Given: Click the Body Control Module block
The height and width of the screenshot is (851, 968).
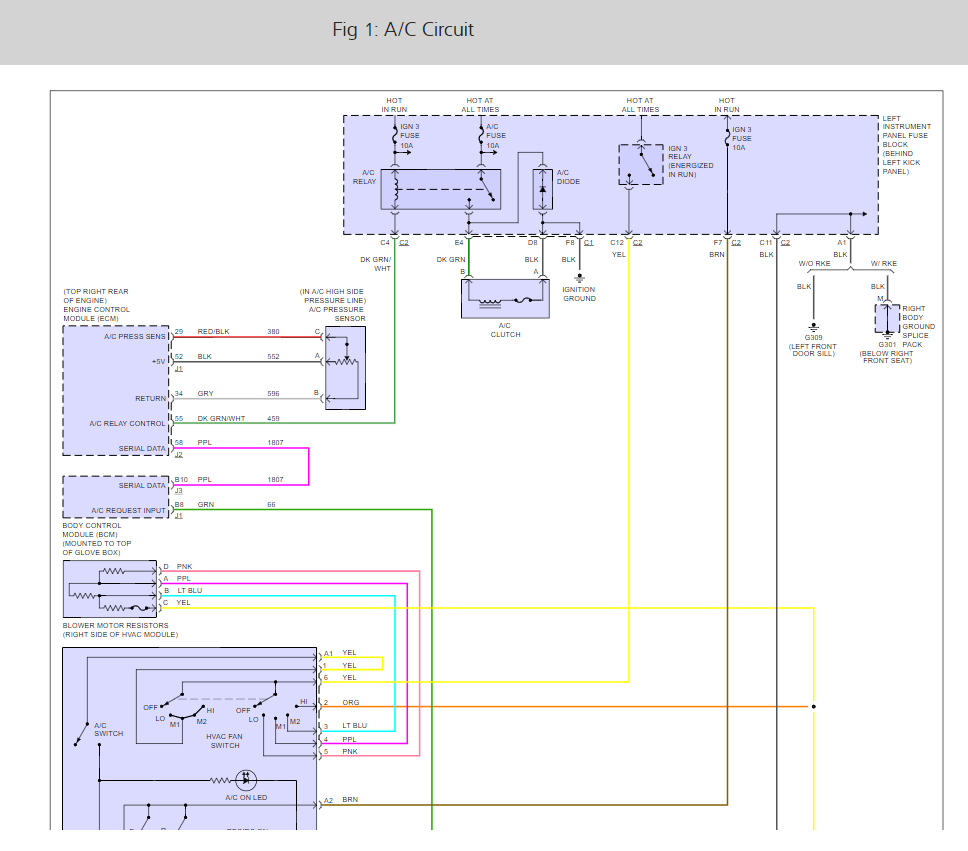Looking at the screenshot, I should 116,497.
